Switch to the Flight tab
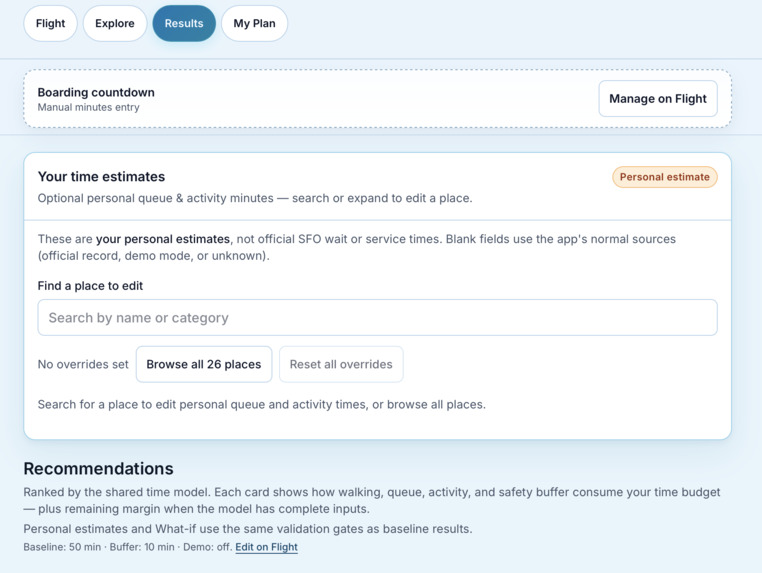This screenshot has width=762, height=573. pos(50,23)
